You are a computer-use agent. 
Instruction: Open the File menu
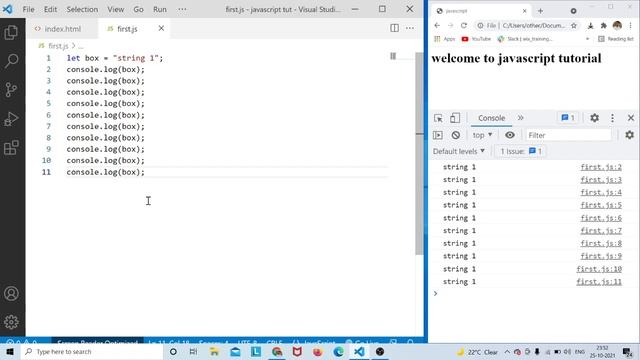pos(29,9)
